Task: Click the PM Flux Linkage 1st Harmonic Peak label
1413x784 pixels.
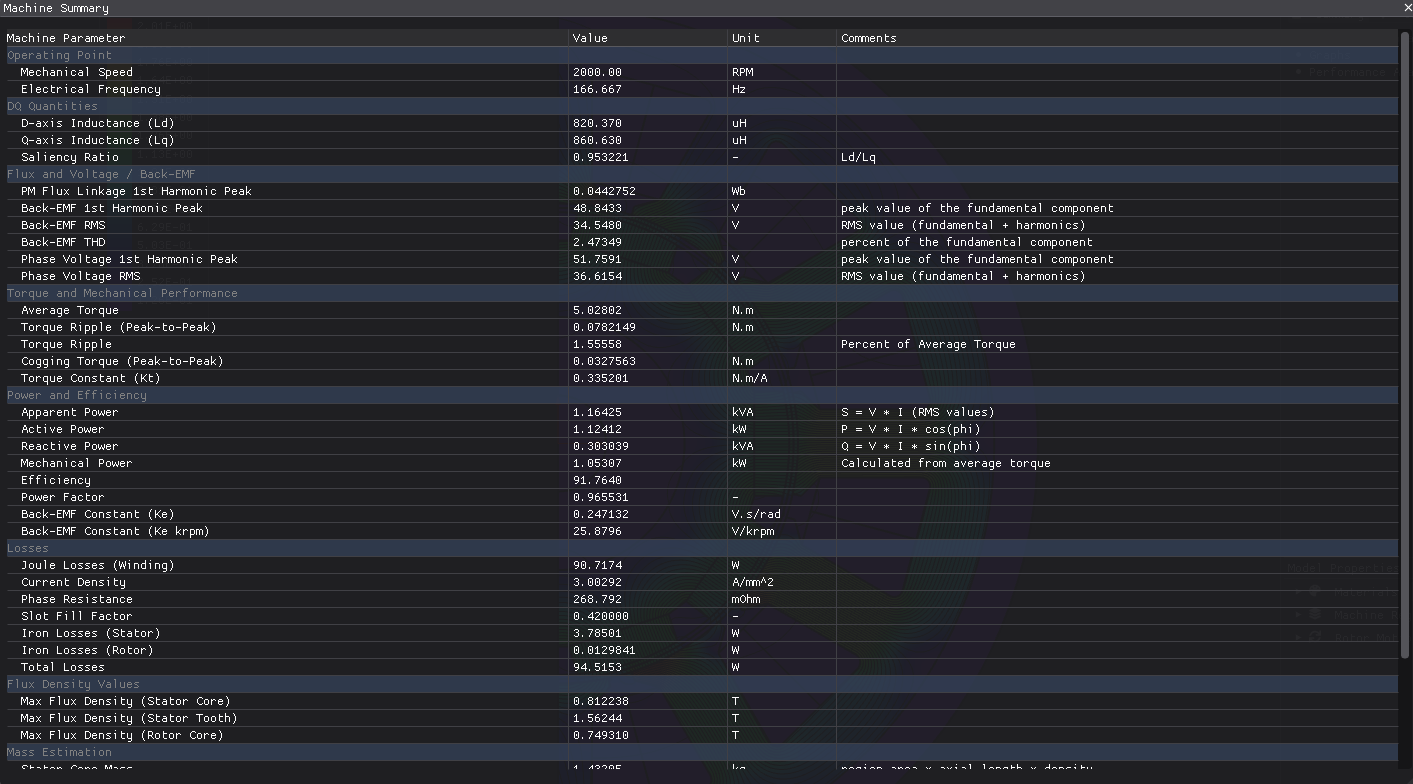Action: pos(136,191)
